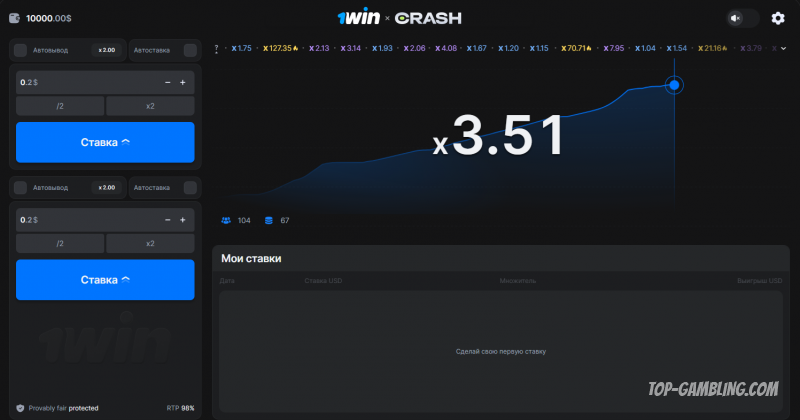Increase top bet amount with plus

(183, 82)
